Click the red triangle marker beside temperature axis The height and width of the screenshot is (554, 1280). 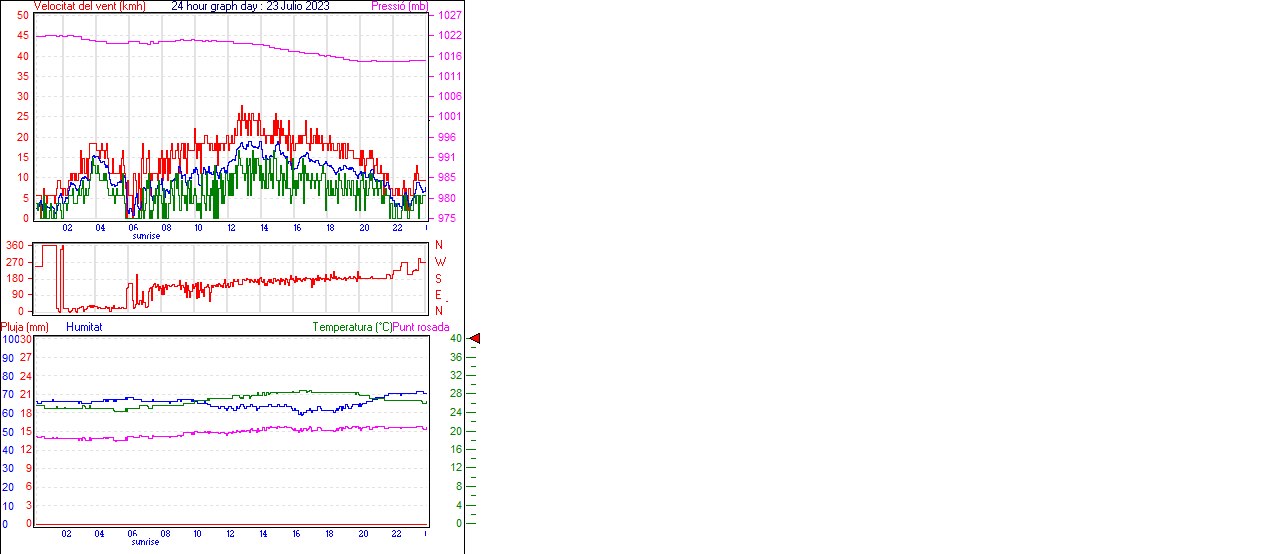click(475, 339)
